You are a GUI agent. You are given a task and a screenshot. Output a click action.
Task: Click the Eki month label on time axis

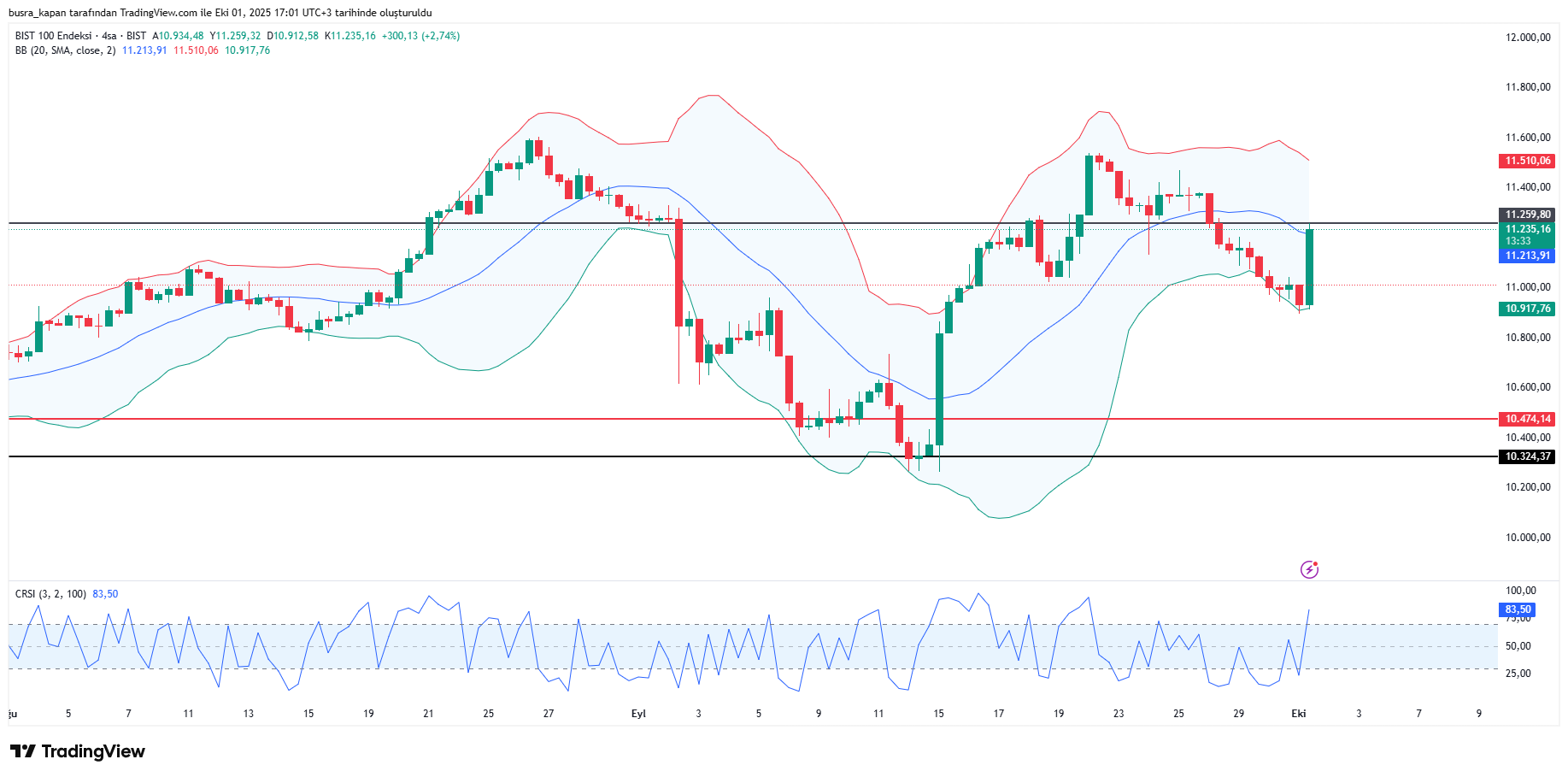[x=1298, y=714]
